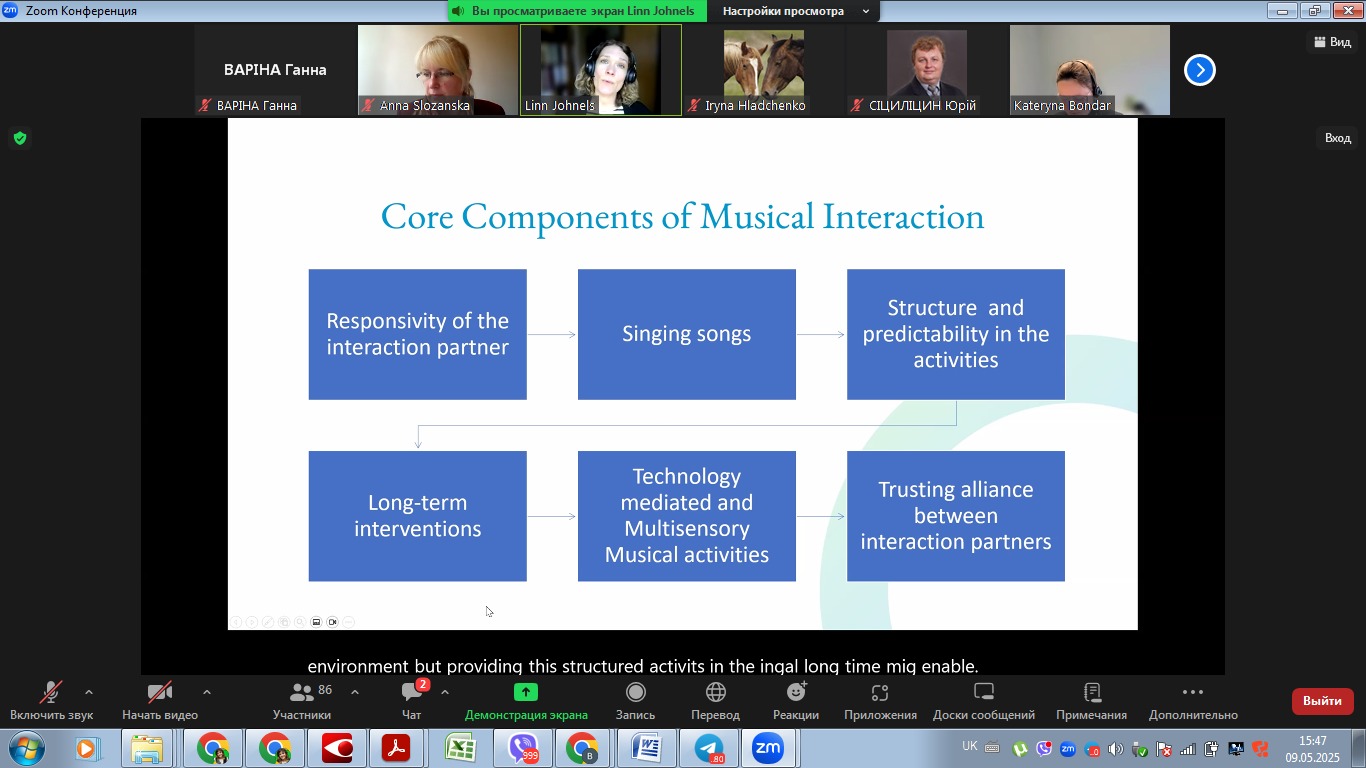The height and width of the screenshot is (768, 1366).
Task: Turn on camera with Начать видео
Action: click(159, 693)
